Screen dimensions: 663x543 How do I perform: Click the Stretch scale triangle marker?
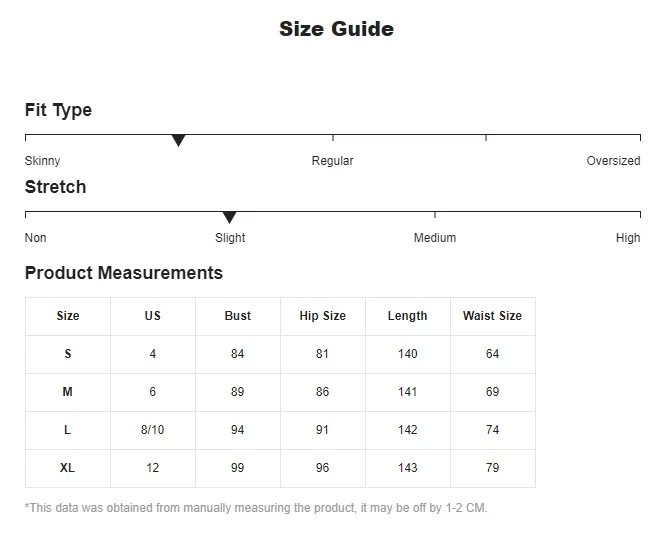pyautogui.click(x=229, y=218)
